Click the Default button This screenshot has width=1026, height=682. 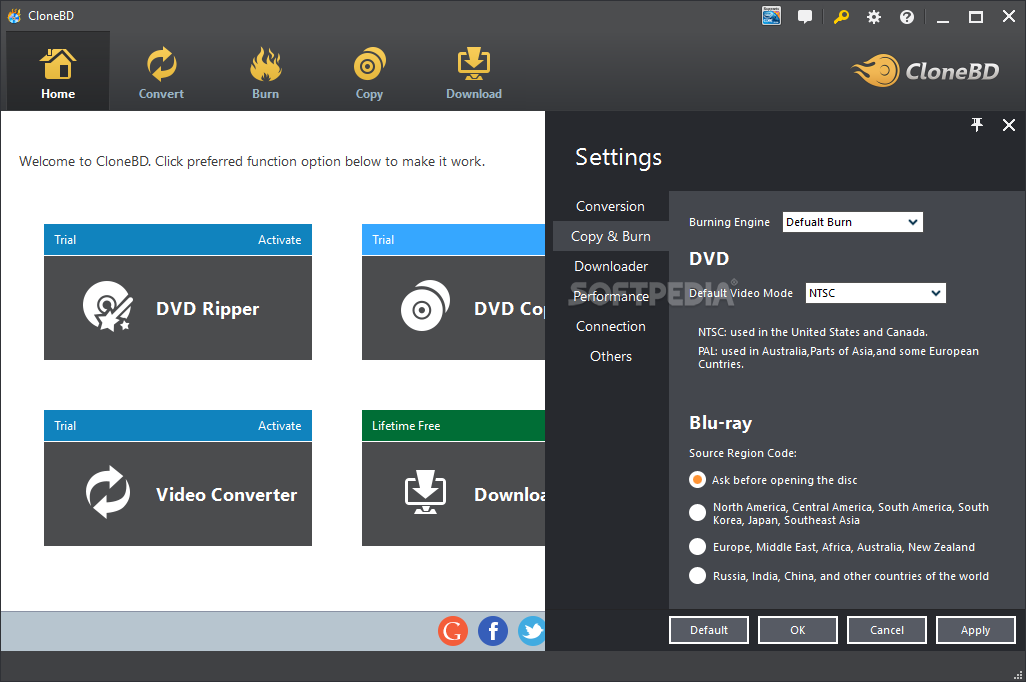point(709,630)
